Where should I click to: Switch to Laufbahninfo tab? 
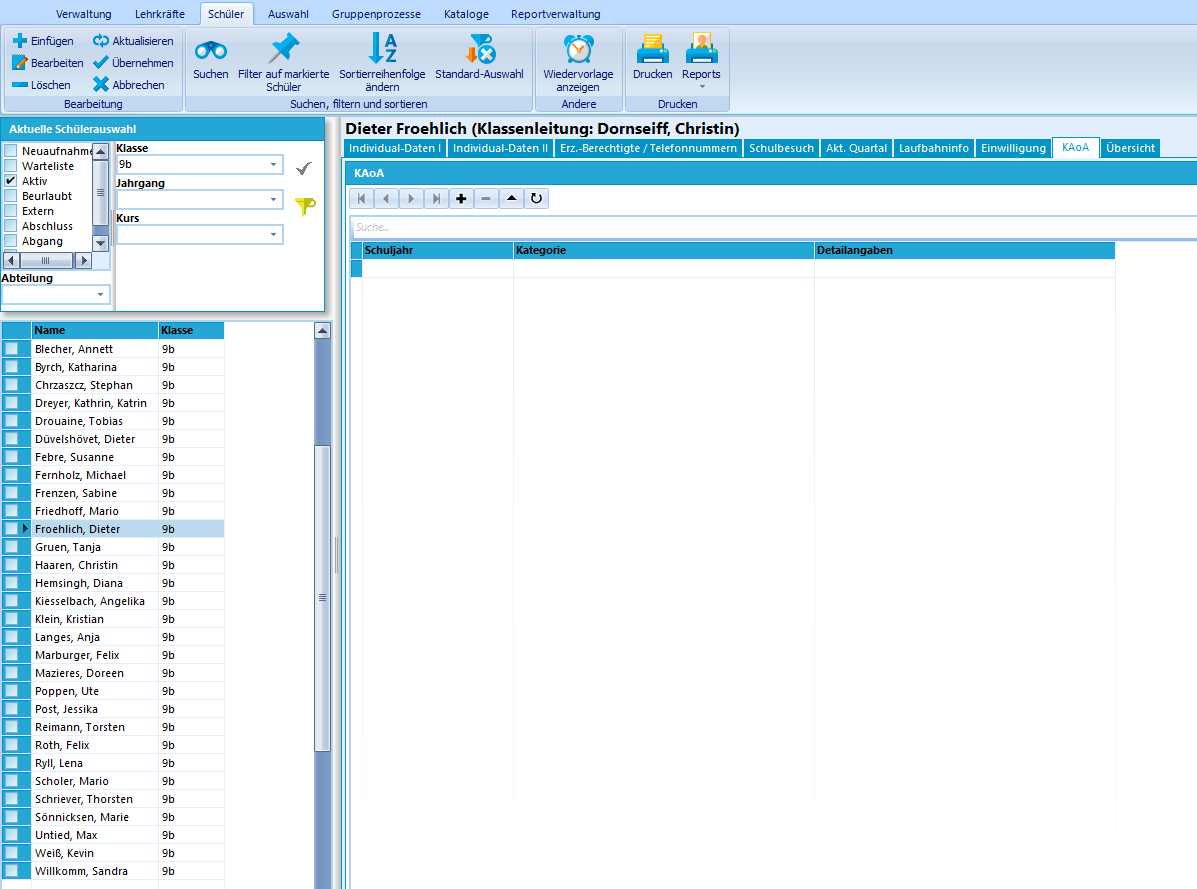934,148
